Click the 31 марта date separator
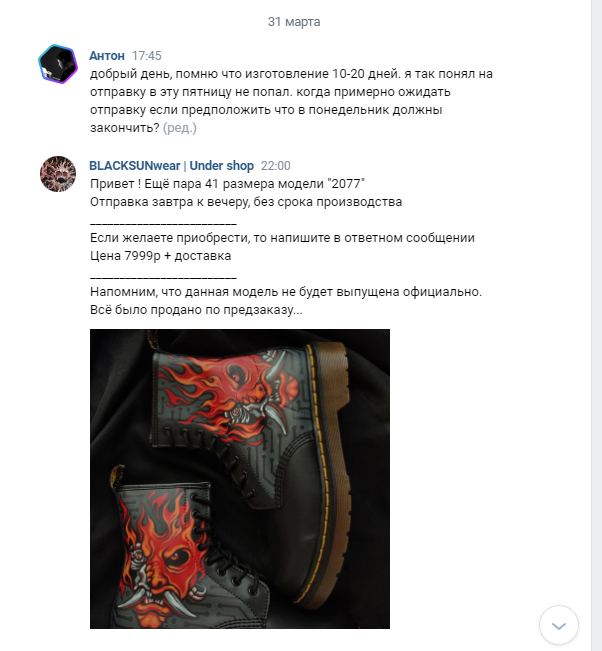 pyautogui.click(x=294, y=22)
